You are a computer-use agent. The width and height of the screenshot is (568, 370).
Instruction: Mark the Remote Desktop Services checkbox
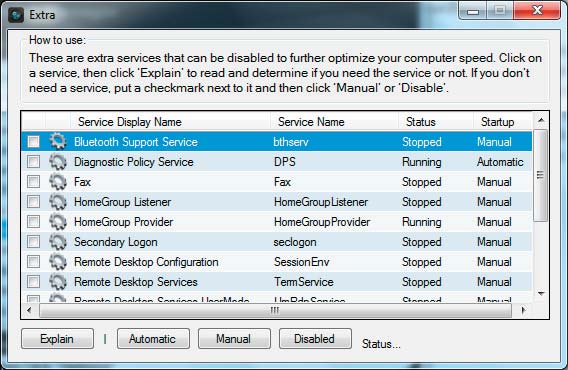pos(33,282)
